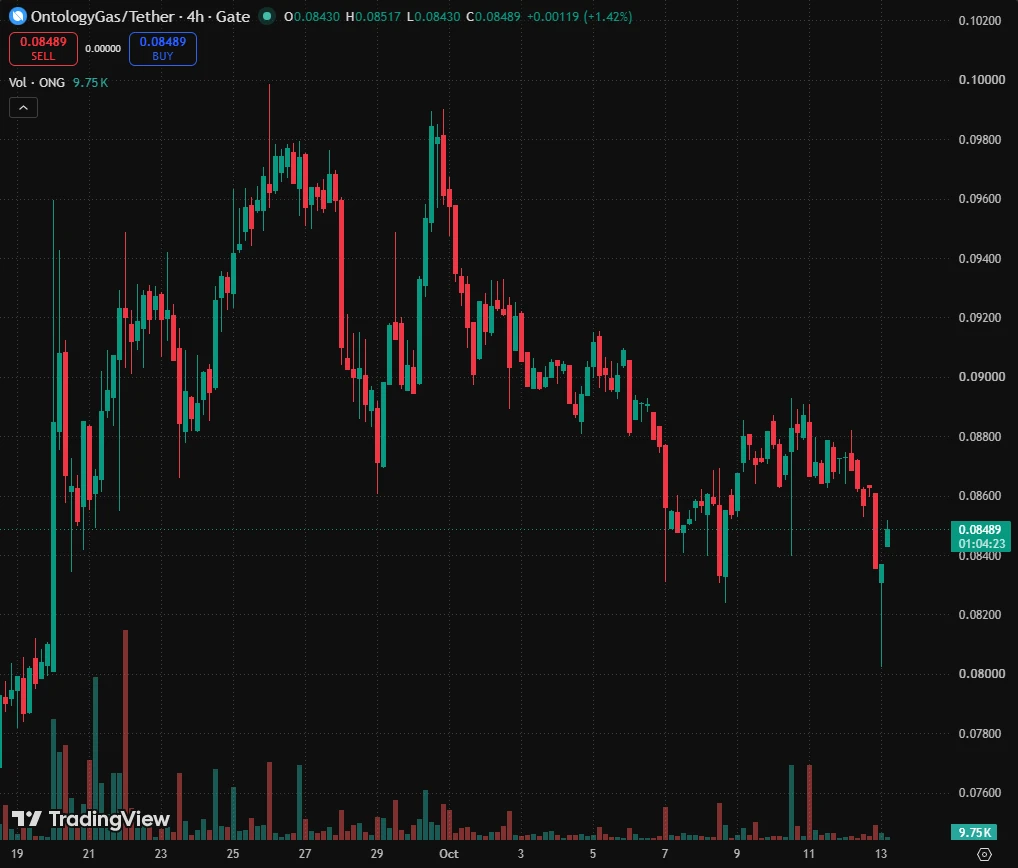Select the 27 date label on the time axis

pos(304,854)
